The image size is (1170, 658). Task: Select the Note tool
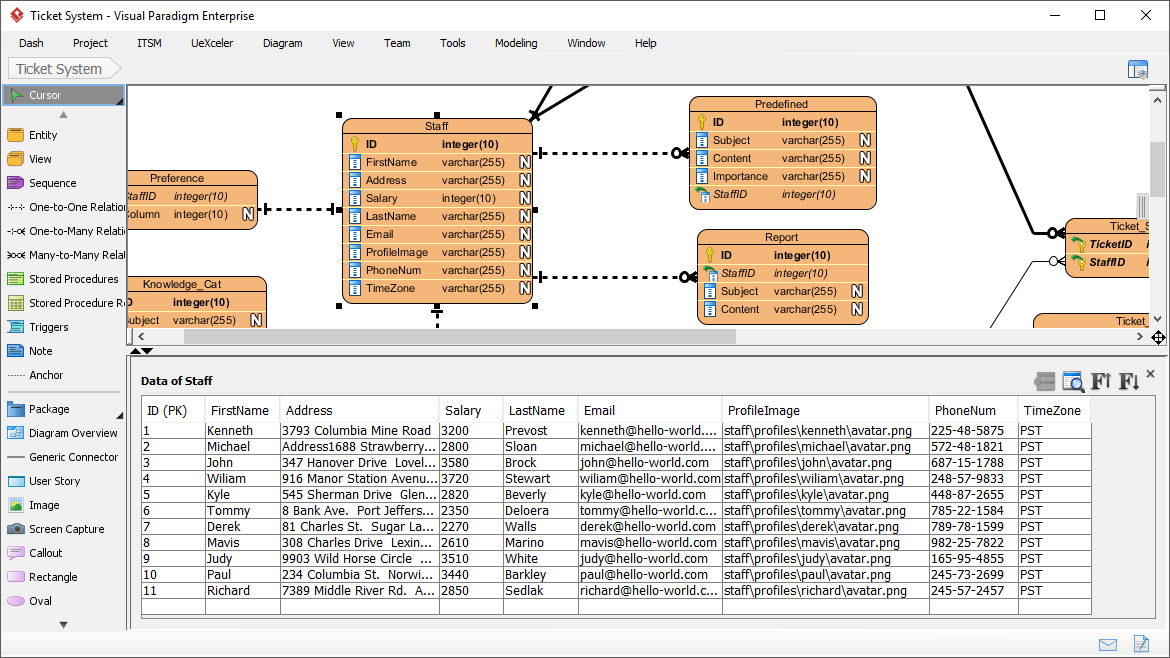pyautogui.click(x=40, y=351)
